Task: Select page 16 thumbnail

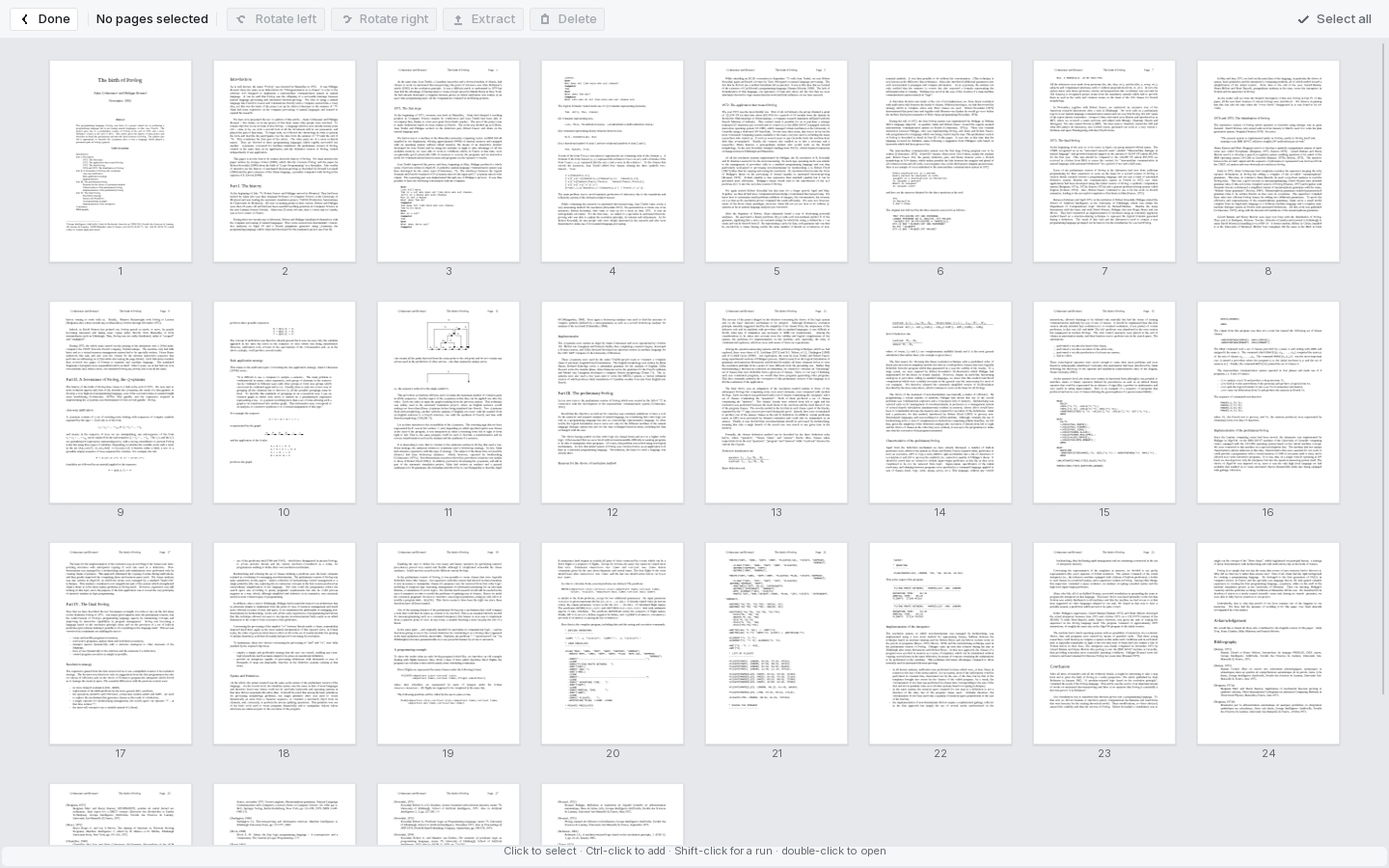Action: coord(1268,402)
